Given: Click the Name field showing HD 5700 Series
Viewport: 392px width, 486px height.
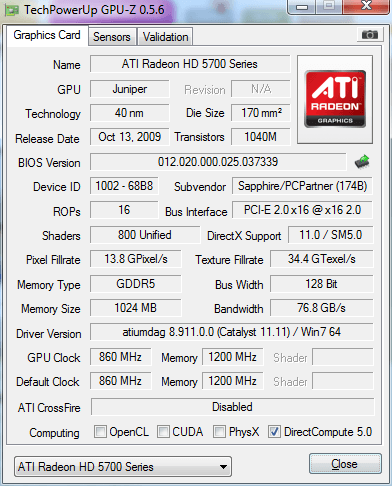Looking at the screenshot, I should point(190,64).
